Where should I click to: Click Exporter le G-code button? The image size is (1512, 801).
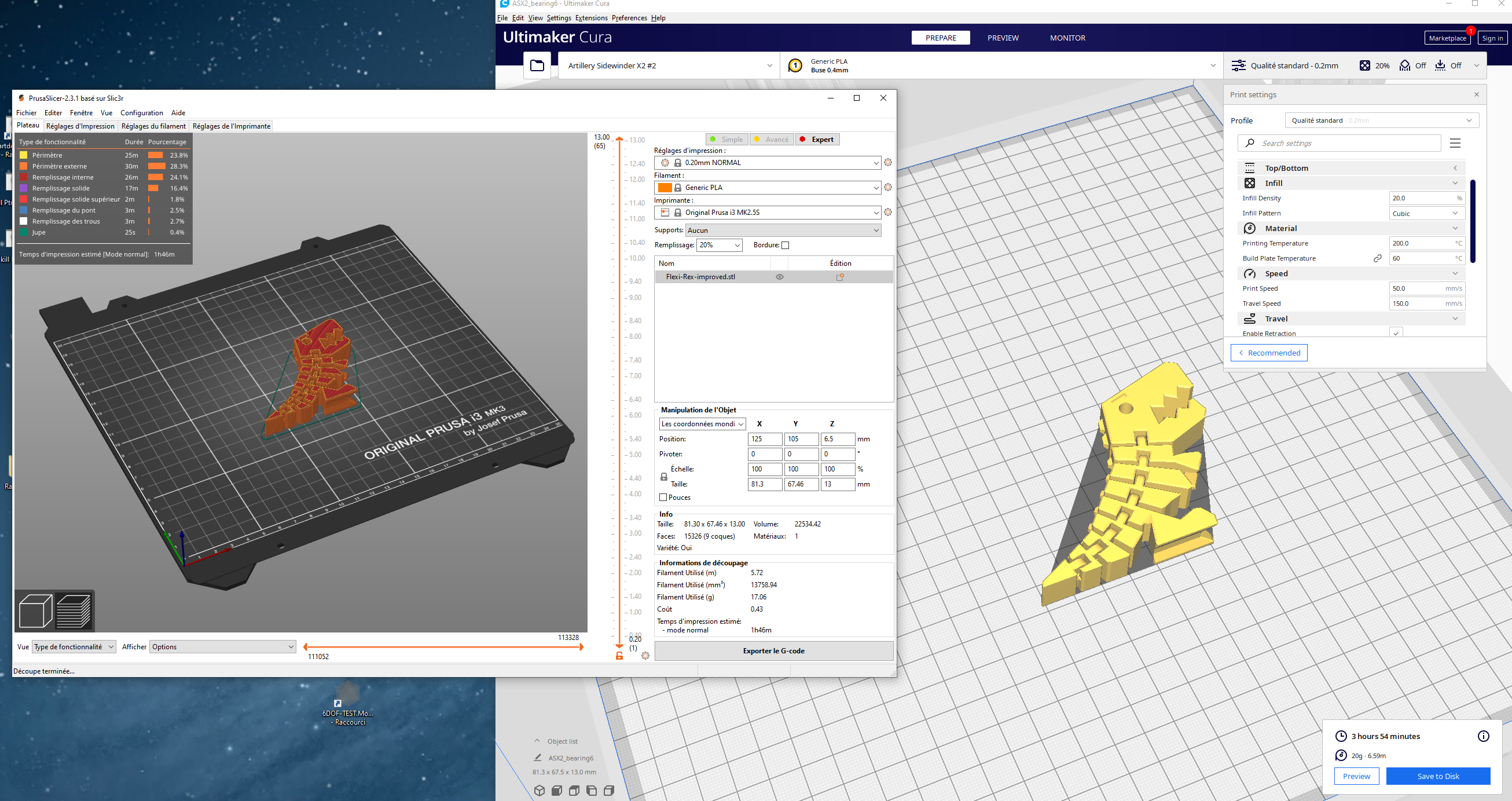click(x=773, y=650)
